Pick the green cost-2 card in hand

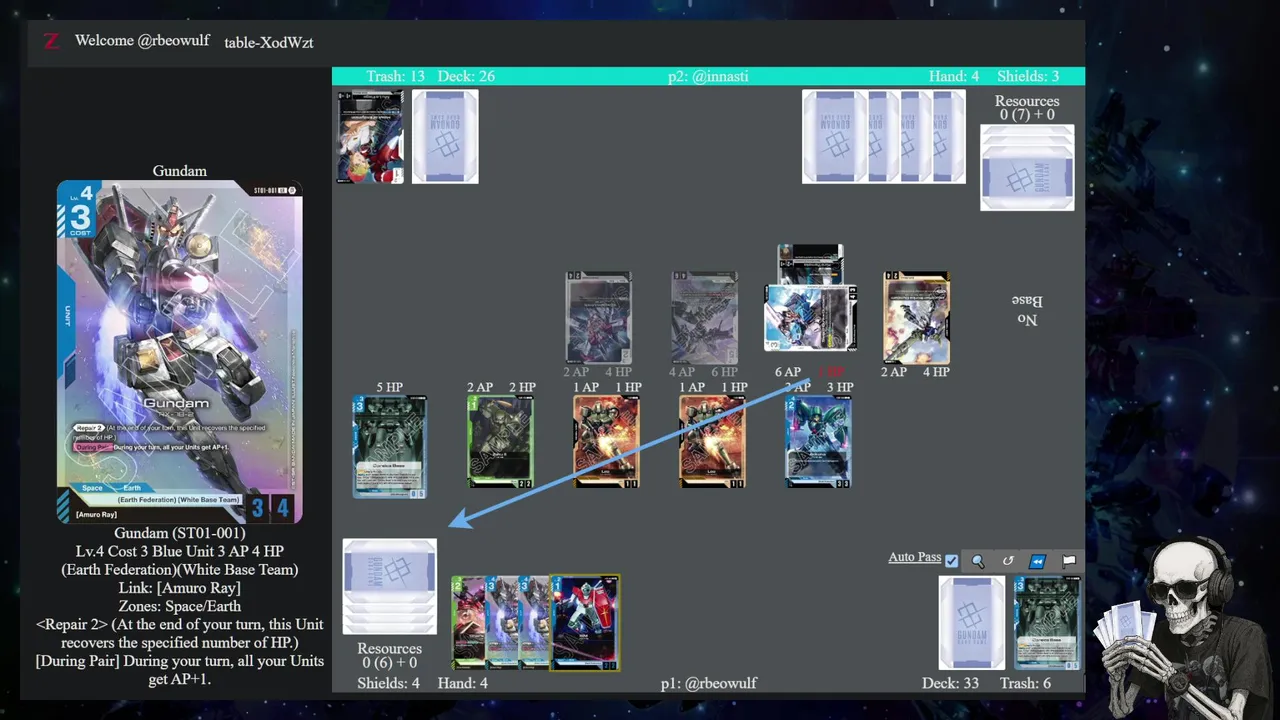coord(467,623)
